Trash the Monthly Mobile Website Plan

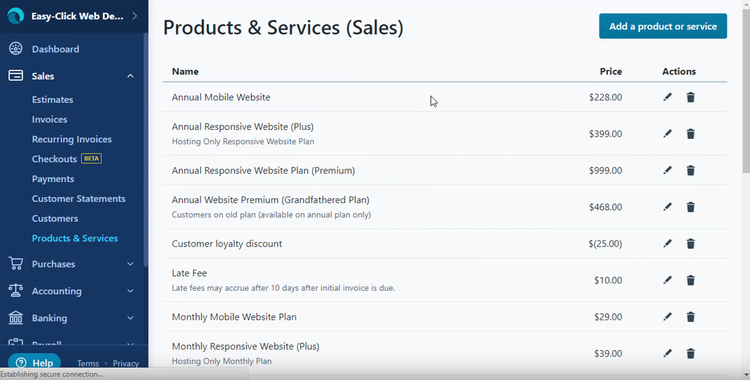[x=690, y=317]
